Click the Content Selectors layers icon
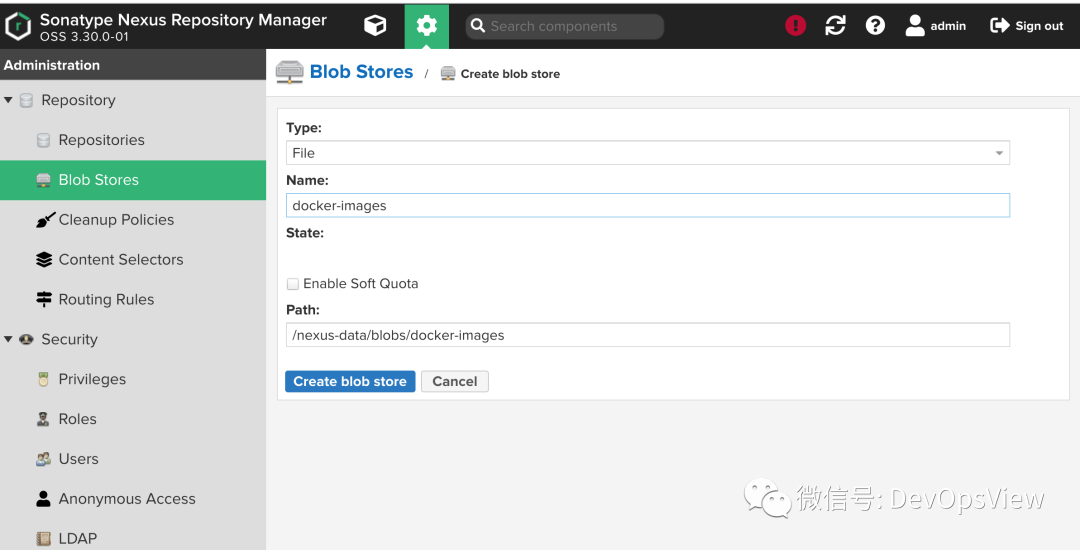Screen dimensions: 1080x550 [x=44, y=260]
